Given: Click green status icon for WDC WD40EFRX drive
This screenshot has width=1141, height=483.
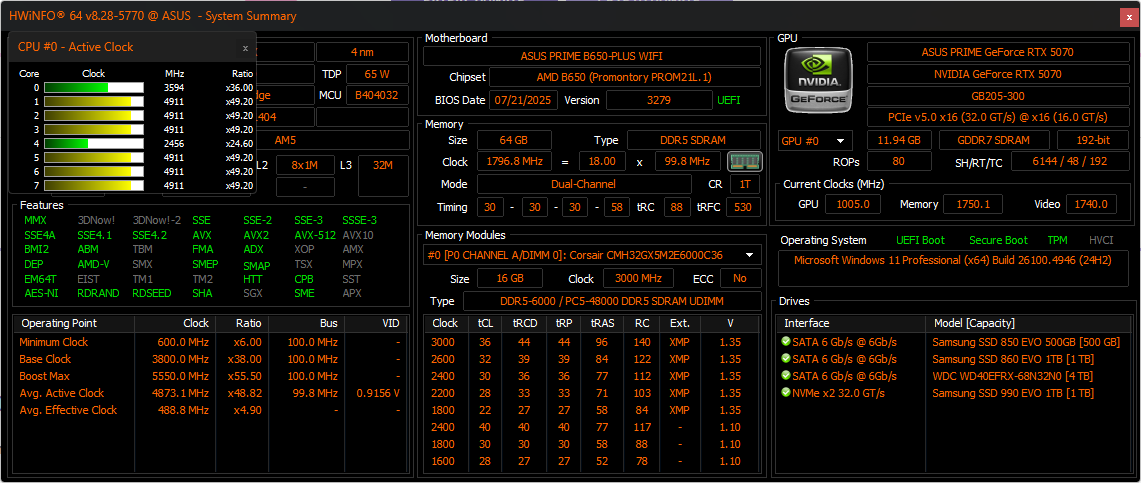Looking at the screenshot, I should (785, 375).
